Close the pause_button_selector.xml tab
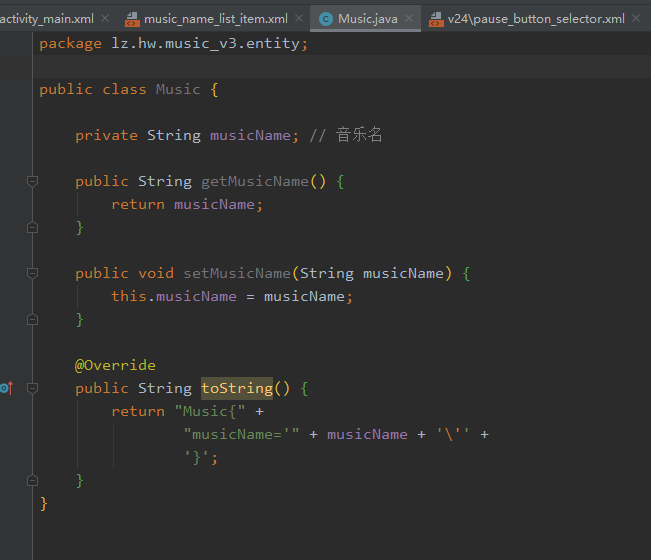651x560 pixels. [x=636, y=18]
